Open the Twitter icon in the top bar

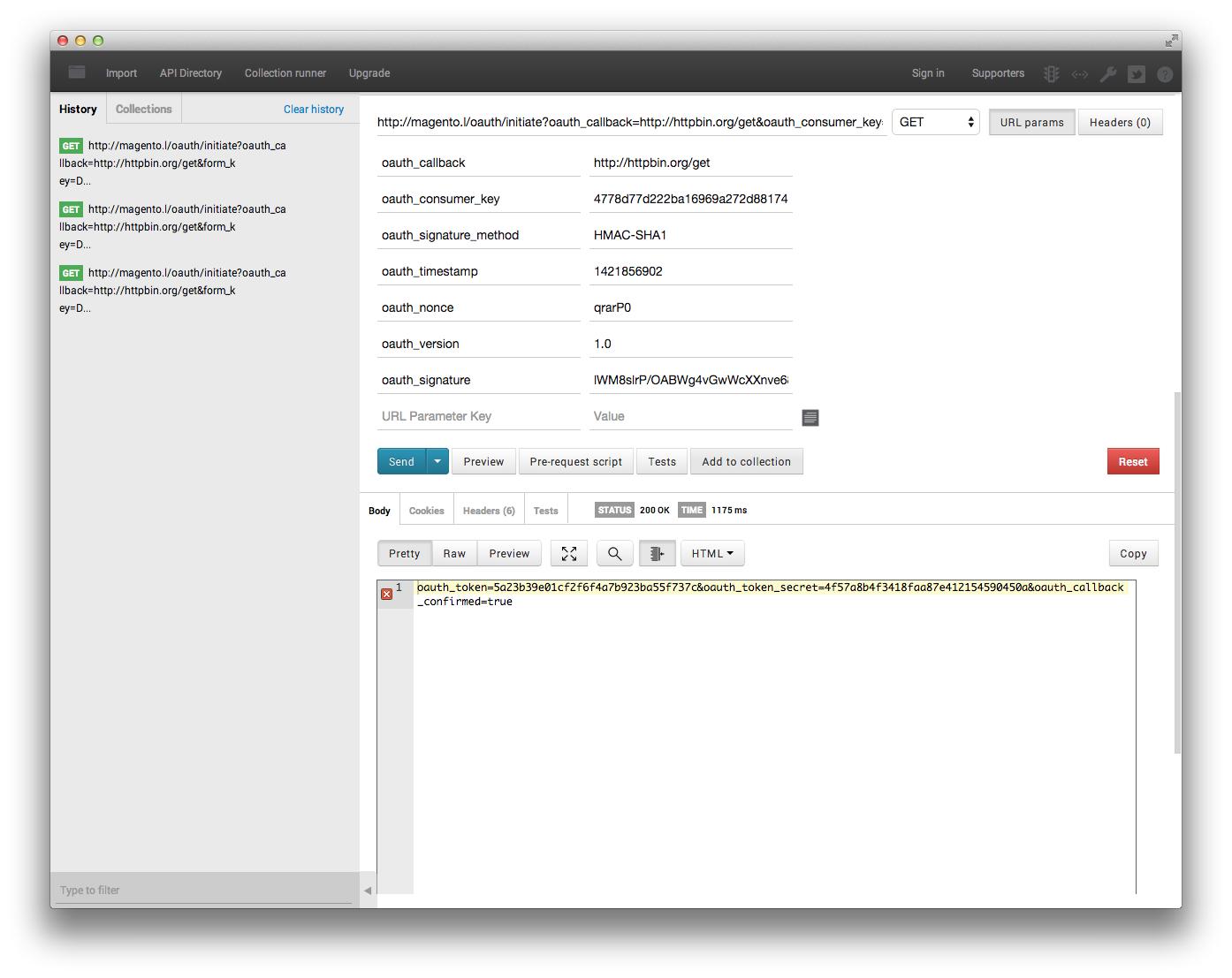point(1137,74)
